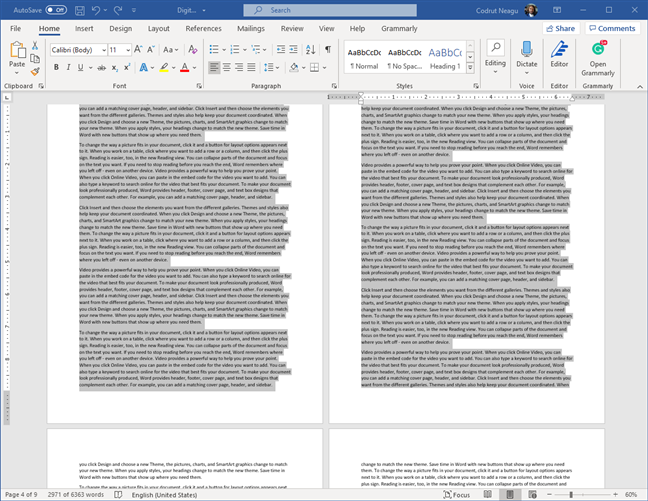Open the bullets list dropdown arrow
The image size is (648, 501).
click(x=224, y=50)
